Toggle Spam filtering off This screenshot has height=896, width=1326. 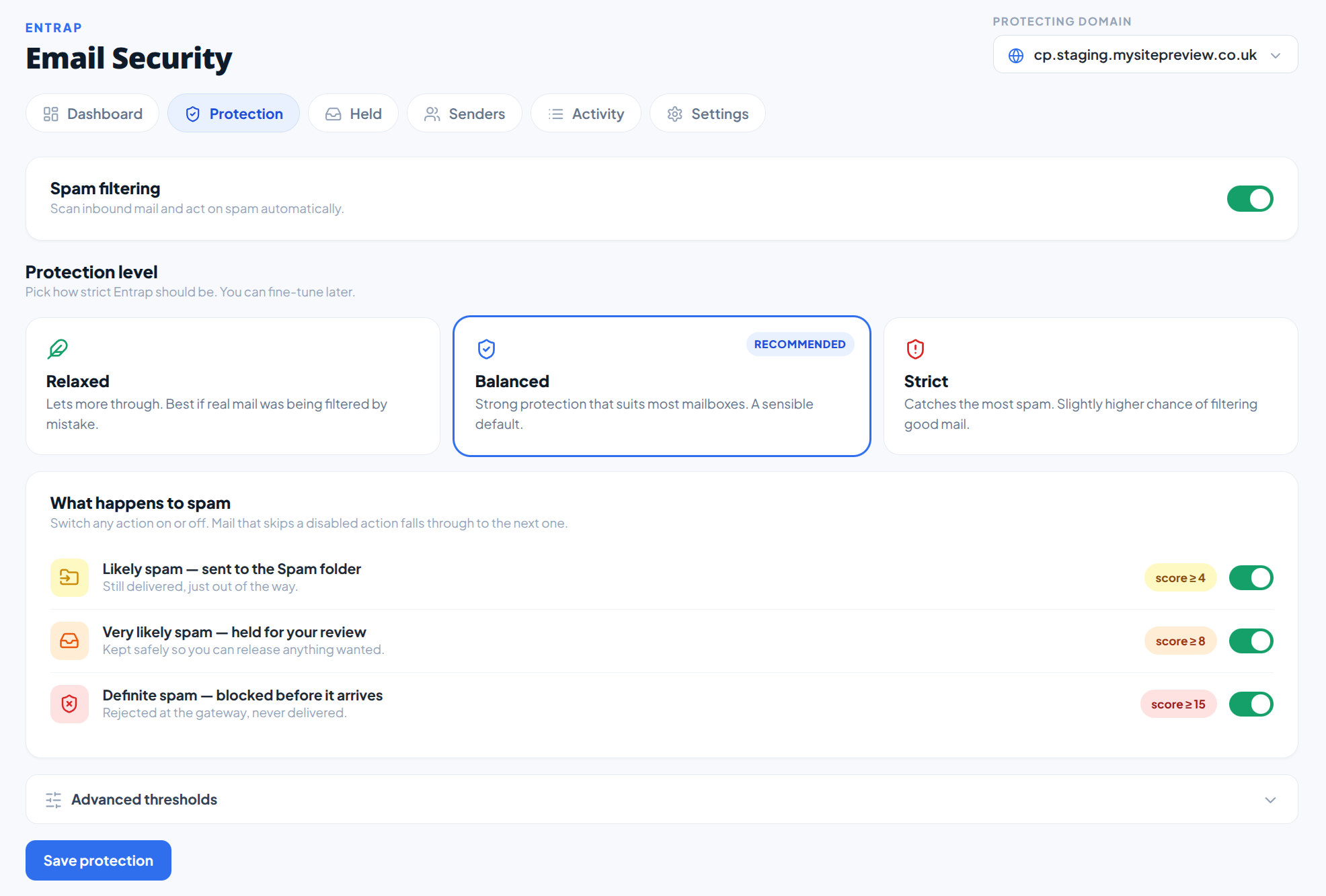pos(1250,199)
